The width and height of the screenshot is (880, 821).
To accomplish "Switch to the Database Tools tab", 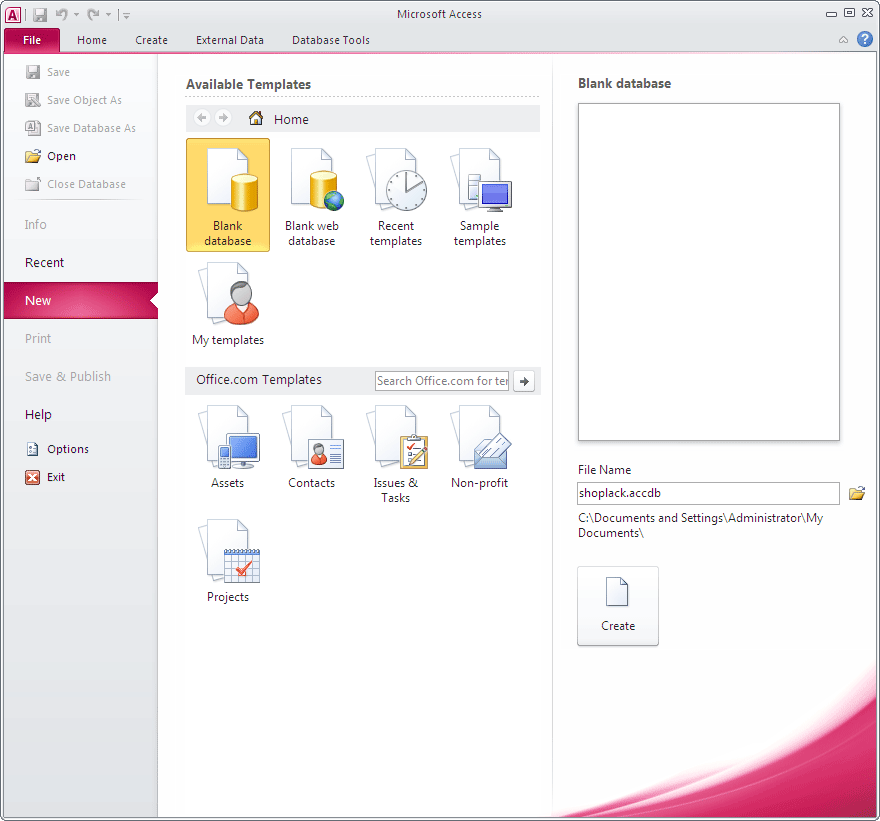I will pos(331,40).
